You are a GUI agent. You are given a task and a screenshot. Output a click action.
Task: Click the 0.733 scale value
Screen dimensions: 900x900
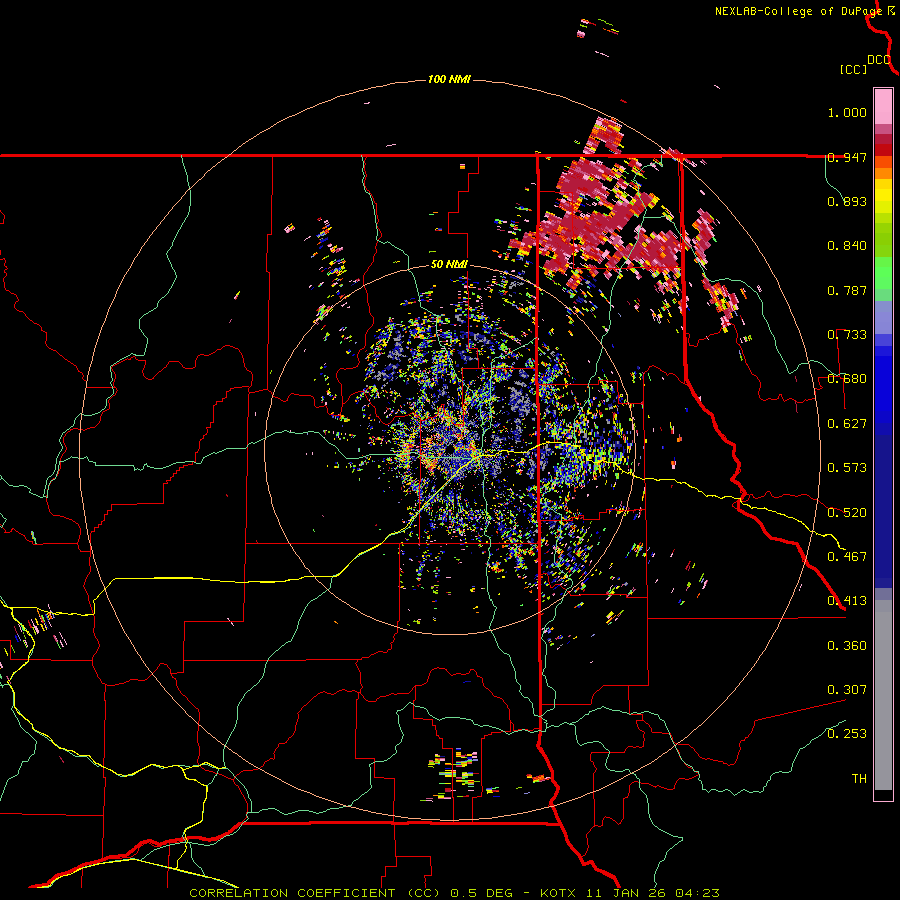[x=847, y=335]
